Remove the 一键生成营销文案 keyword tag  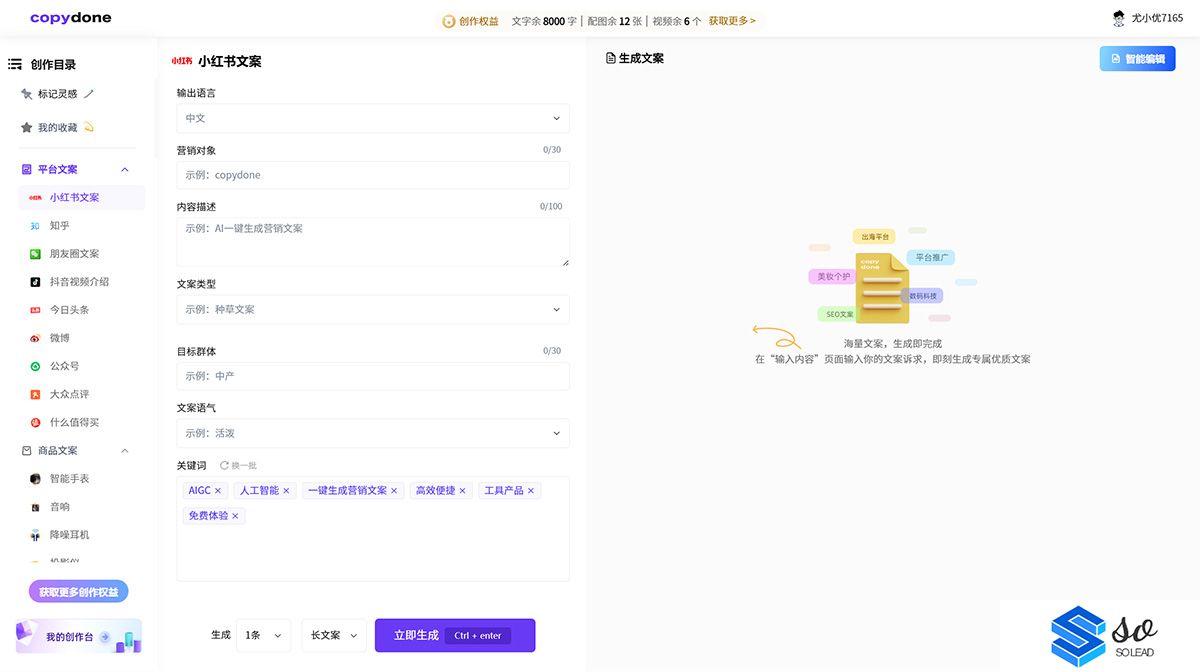point(394,491)
